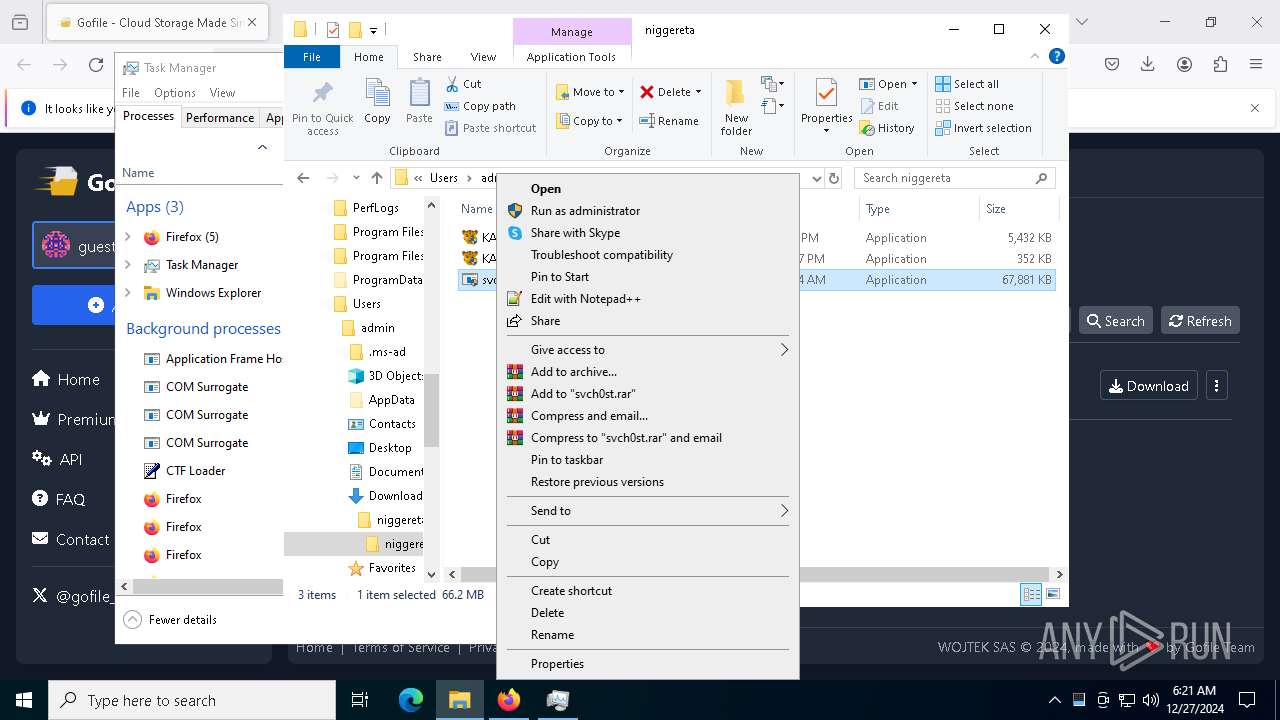
Task: Click the taskbar Type here to search box
Action: click(x=192, y=700)
